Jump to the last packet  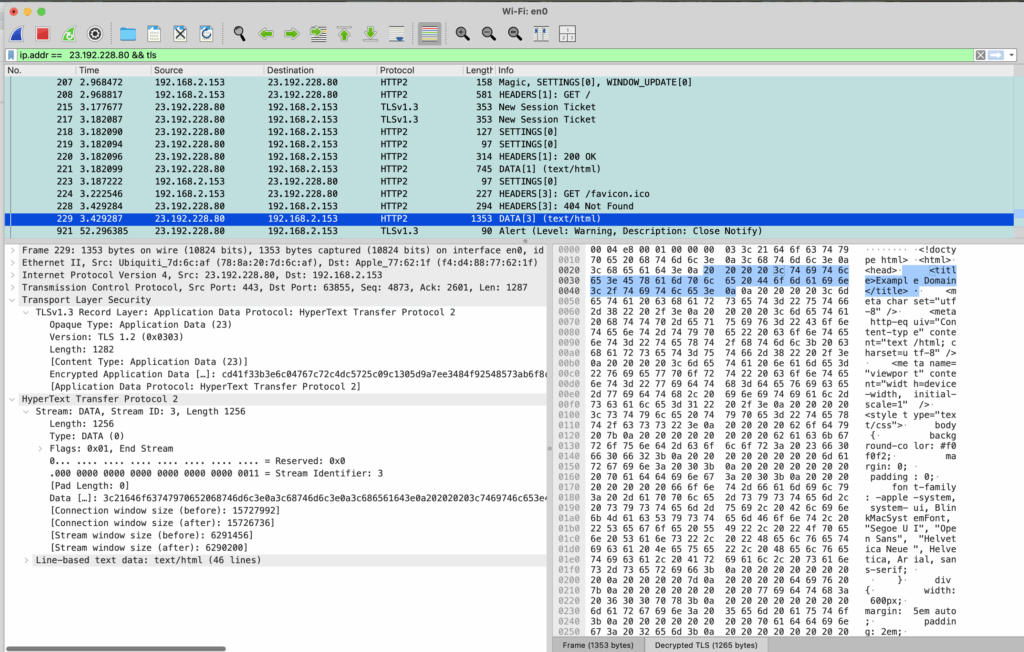(370, 34)
